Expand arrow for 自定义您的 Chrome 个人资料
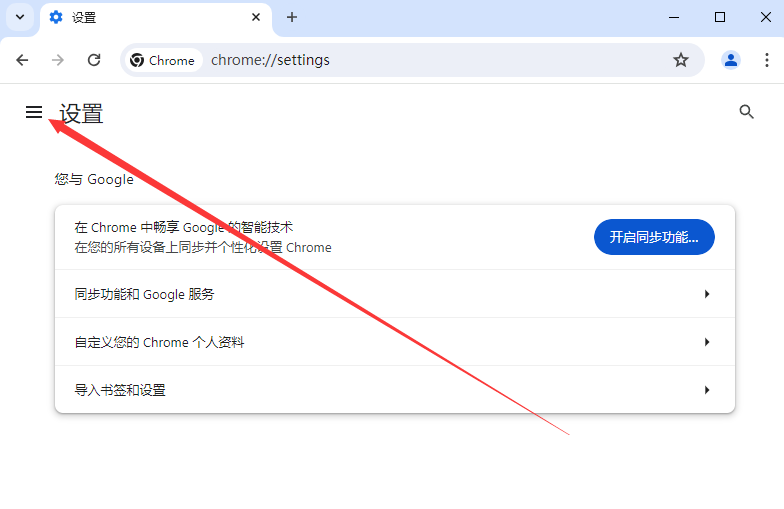784x509 pixels. click(x=706, y=342)
